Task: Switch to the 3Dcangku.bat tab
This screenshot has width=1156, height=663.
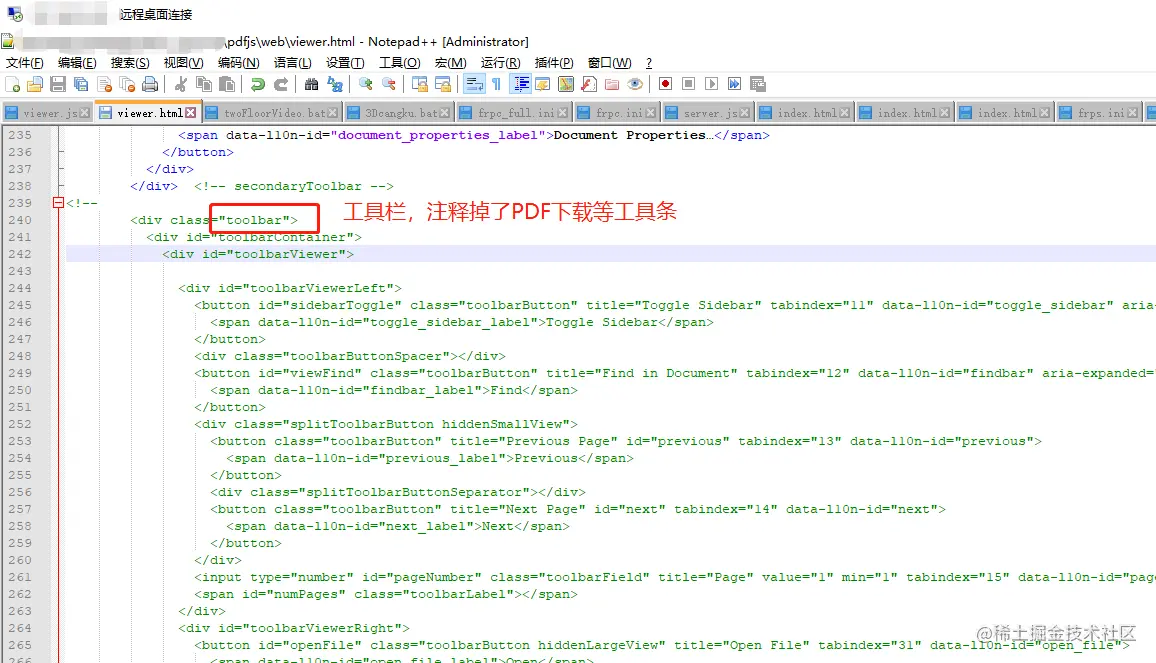Action: 398,113
